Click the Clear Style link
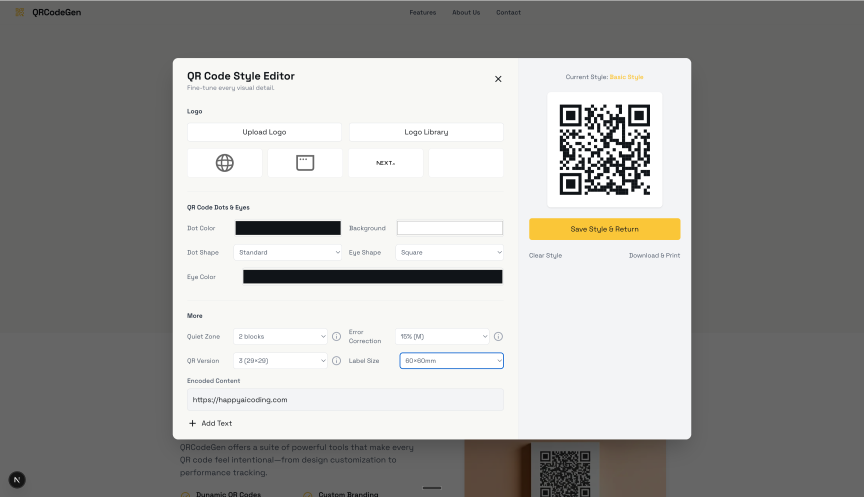Image resolution: width=864 pixels, height=497 pixels. click(545, 256)
